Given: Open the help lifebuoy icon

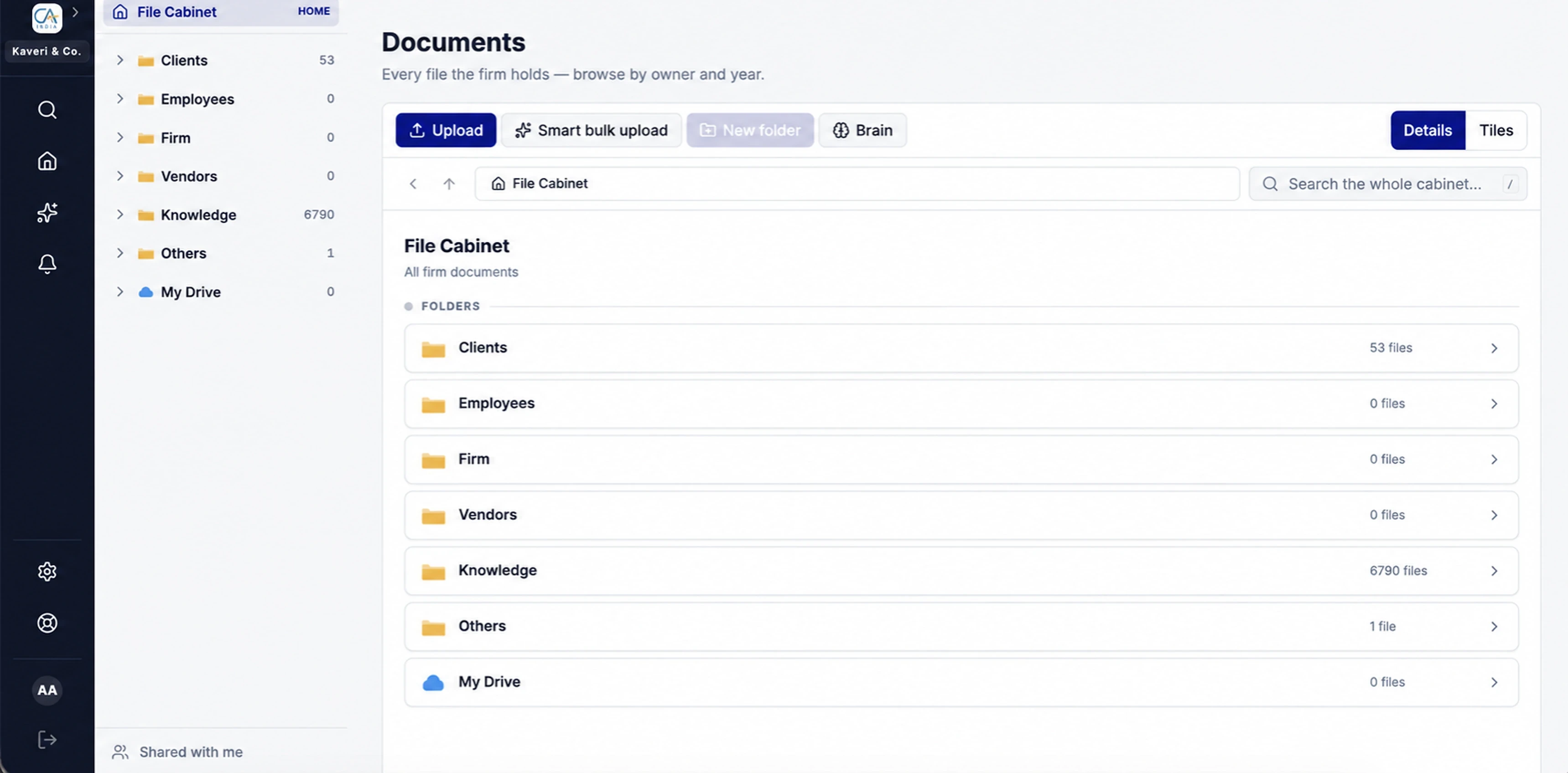Looking at the screenshot, I should [x=47, y=622].
